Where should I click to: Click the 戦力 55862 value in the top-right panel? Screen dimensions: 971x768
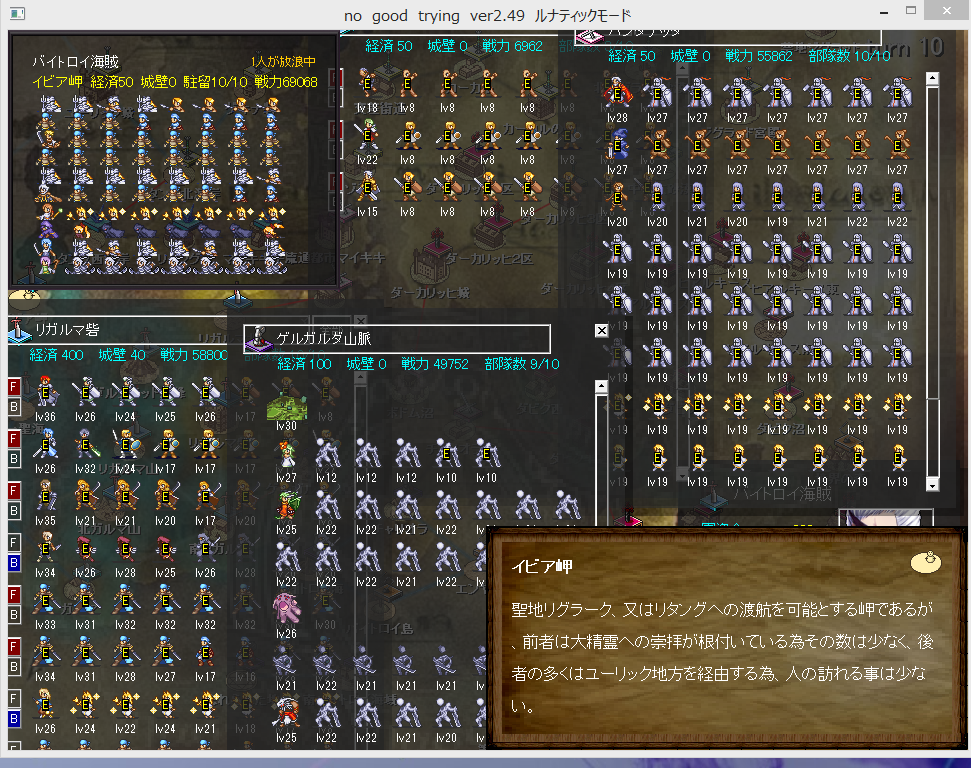tap(759, 56)
